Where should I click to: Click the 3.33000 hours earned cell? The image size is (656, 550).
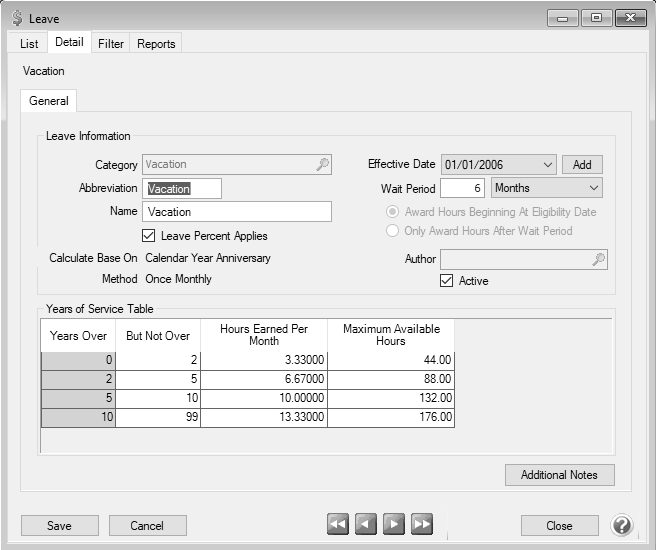point(264,360)
